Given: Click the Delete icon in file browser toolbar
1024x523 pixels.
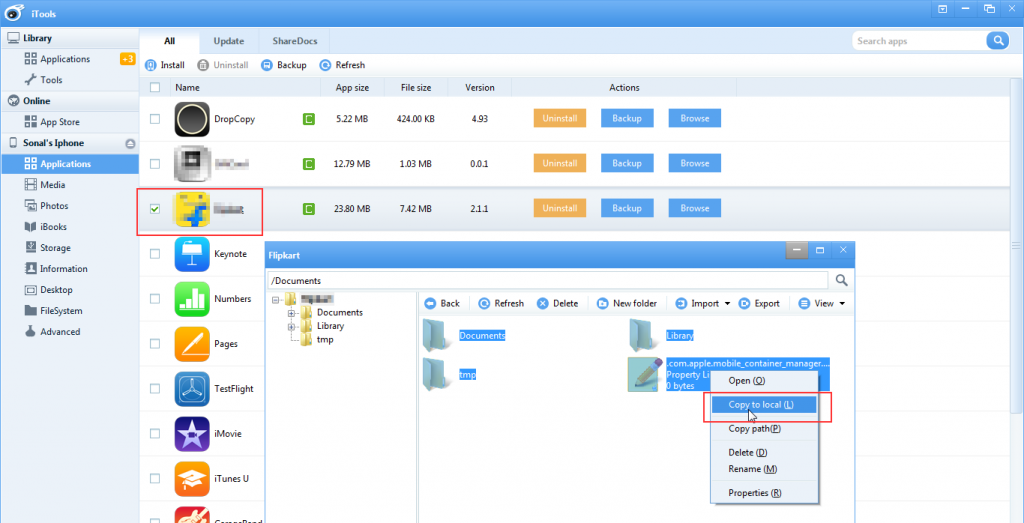Looking at the screenshot, I should (543, 303).
